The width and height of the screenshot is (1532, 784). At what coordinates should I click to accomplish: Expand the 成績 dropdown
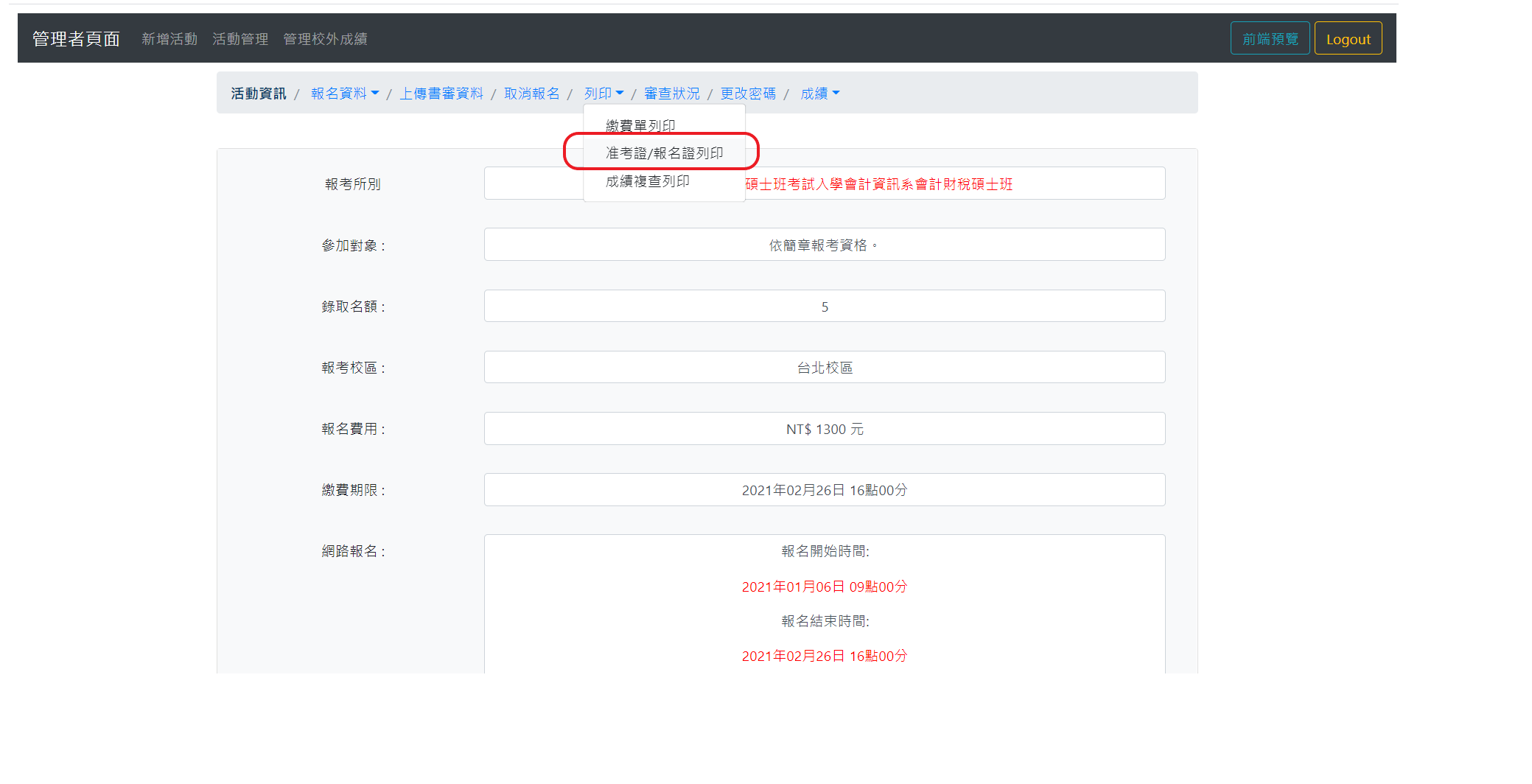coord(819,94)
